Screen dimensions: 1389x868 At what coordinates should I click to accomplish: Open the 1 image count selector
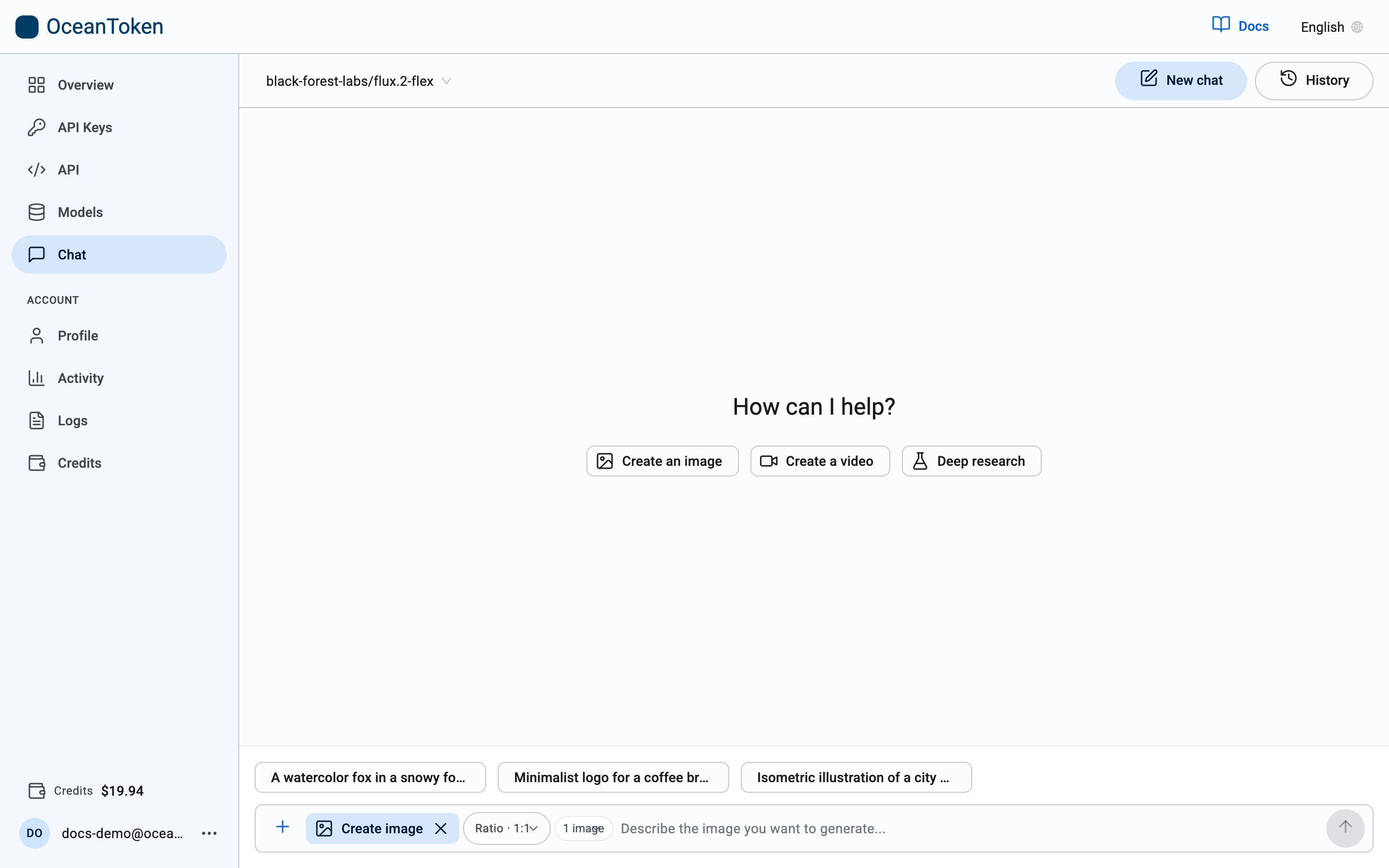(x=583, y=828)
